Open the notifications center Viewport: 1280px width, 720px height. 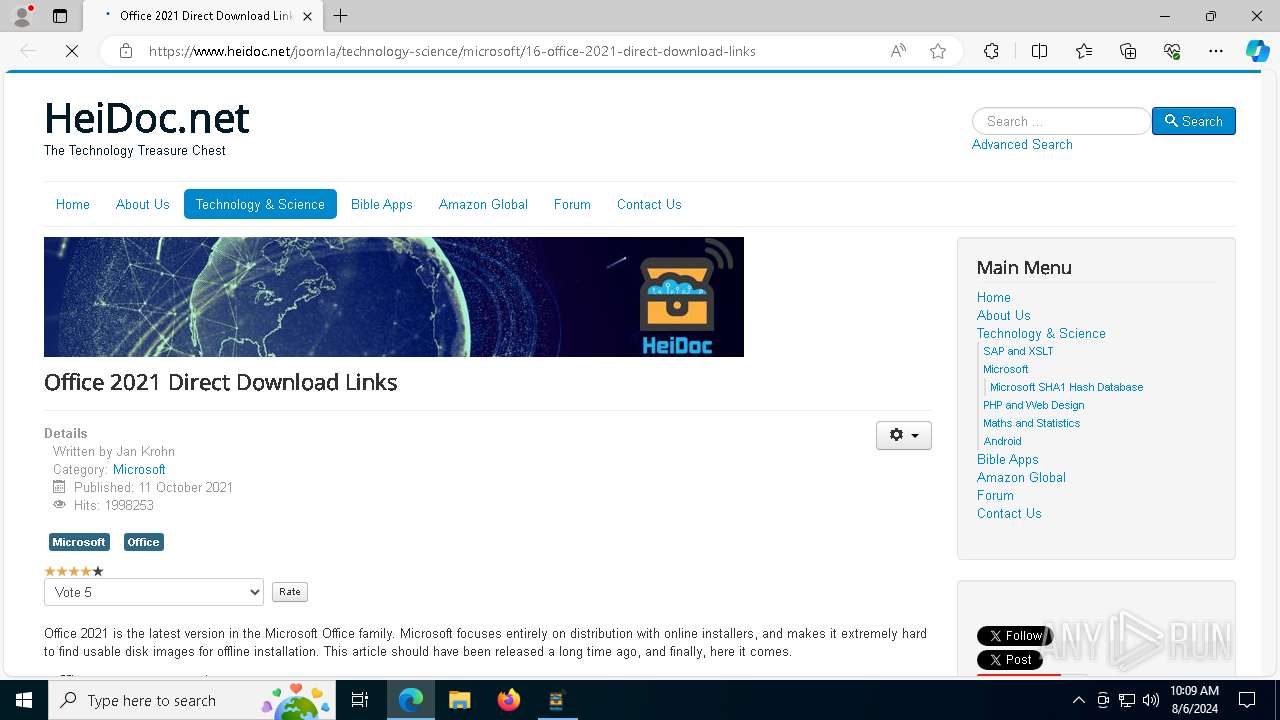tap(1247, 700)
